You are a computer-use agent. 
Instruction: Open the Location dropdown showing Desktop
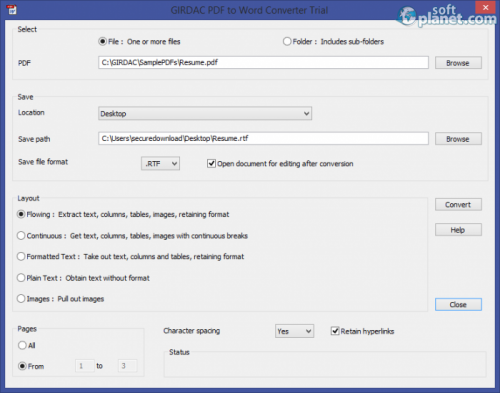click(205, 114)
